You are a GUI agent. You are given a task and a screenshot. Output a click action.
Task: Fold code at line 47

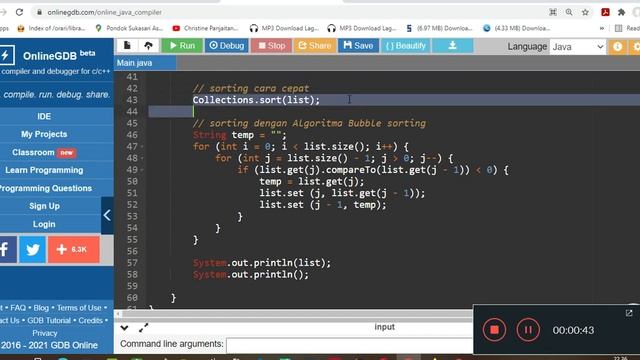pyautogui.click(x=142, y=147)
